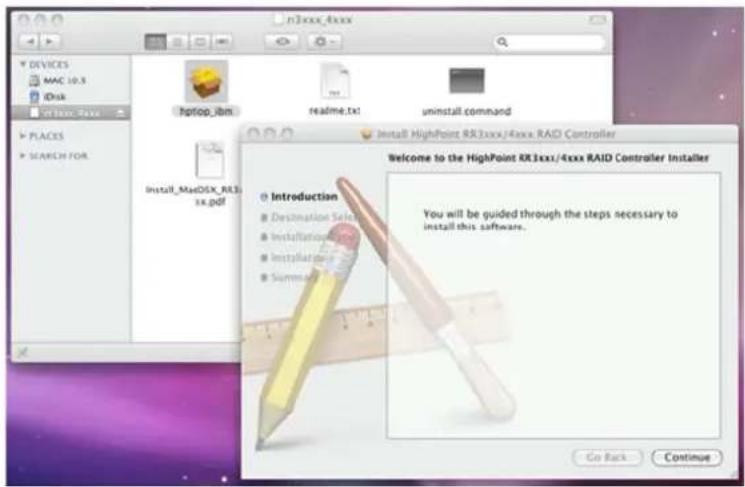Expand the SEARCH FOR sidebar section
The height and width of the screenshot is (487, 745).
coord(23,155)
